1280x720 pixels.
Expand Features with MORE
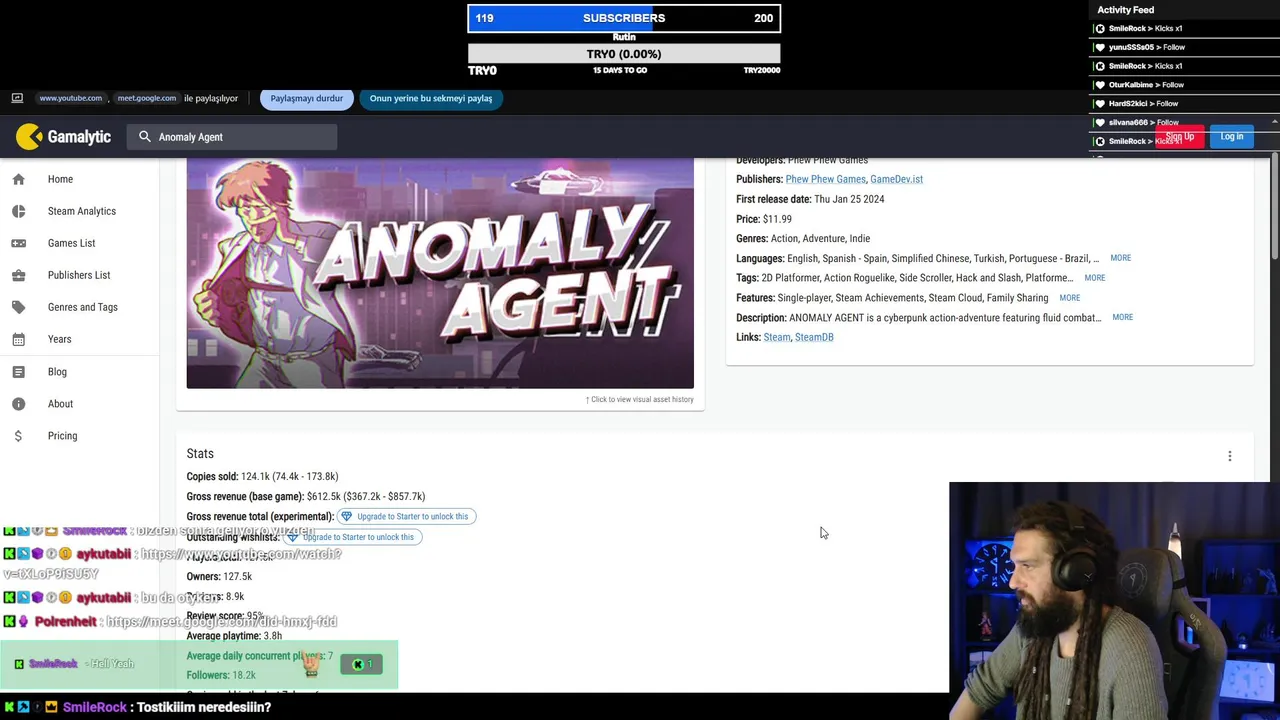[x=1069, y=298]
